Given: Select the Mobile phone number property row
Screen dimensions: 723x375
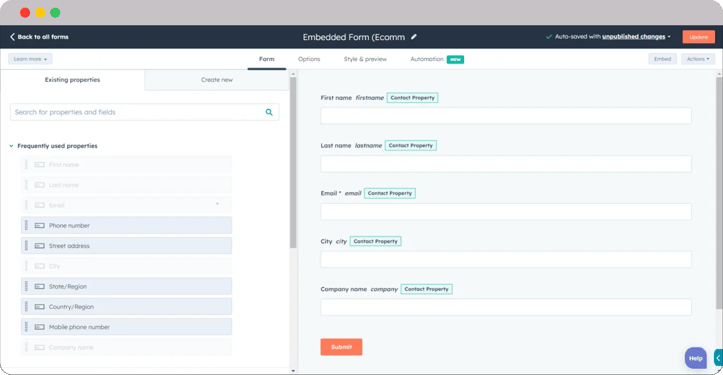Looking at the screenshot, I should click(x=126, y=327).
